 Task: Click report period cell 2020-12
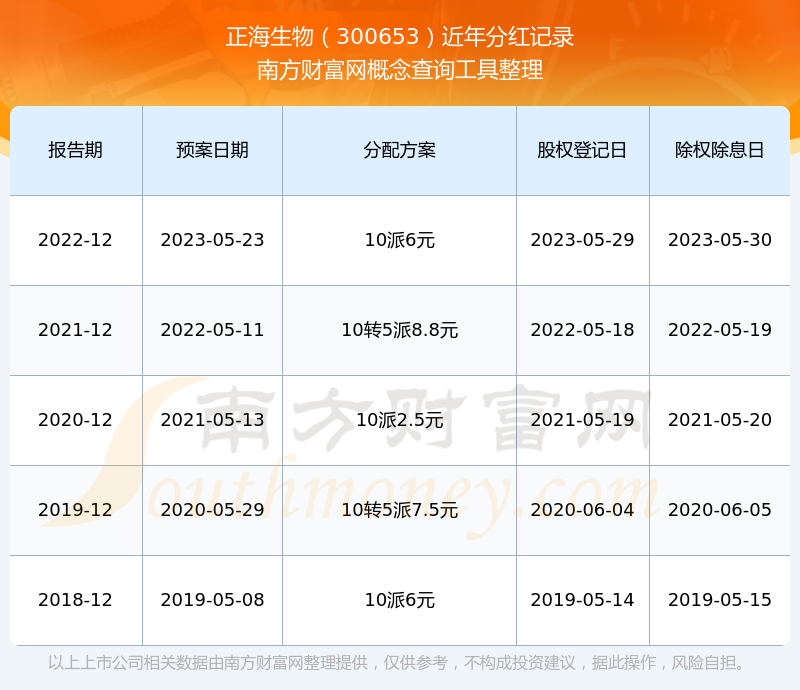[x=76, y=420]
